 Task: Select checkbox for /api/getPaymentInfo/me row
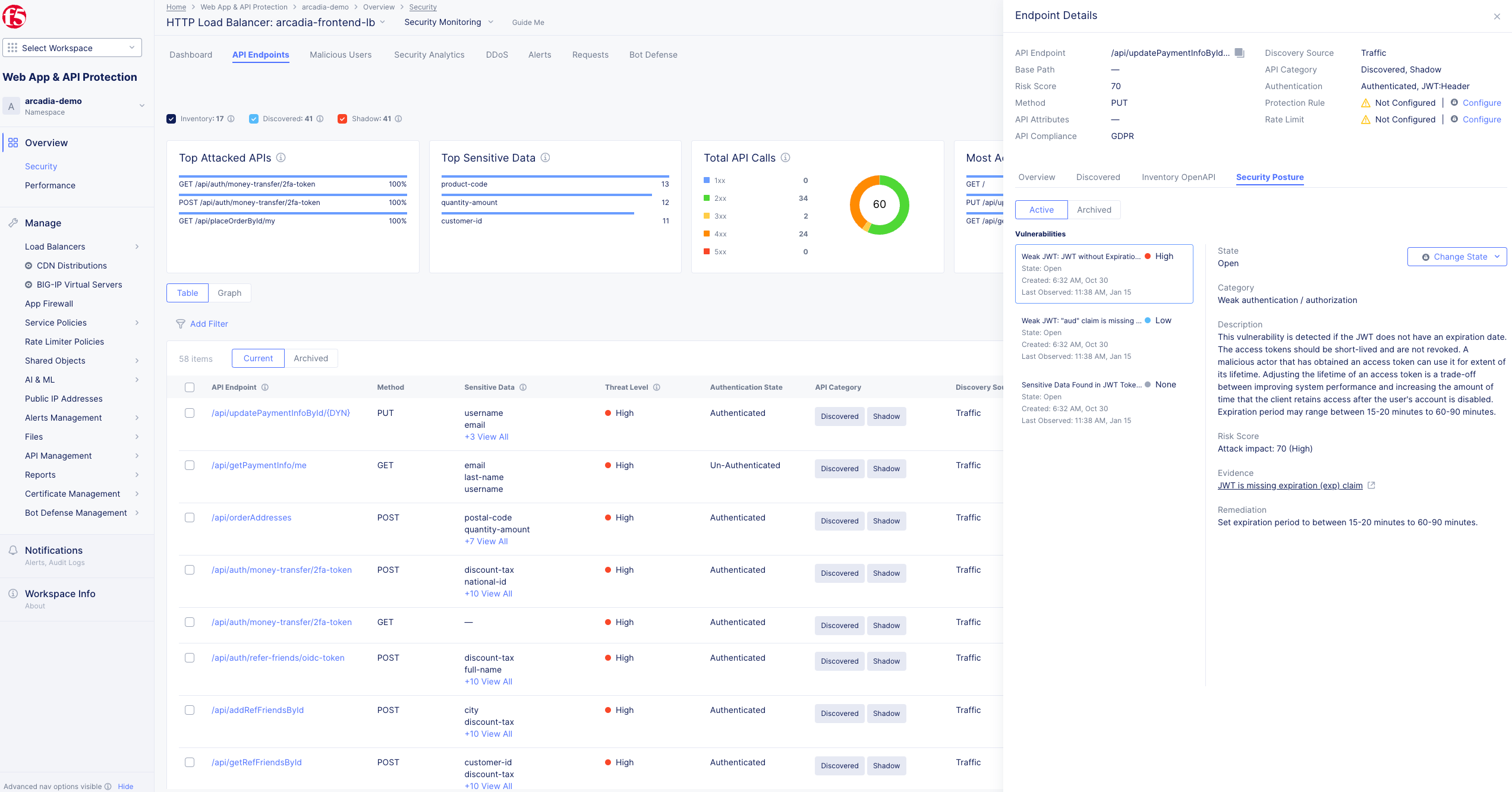190,465
